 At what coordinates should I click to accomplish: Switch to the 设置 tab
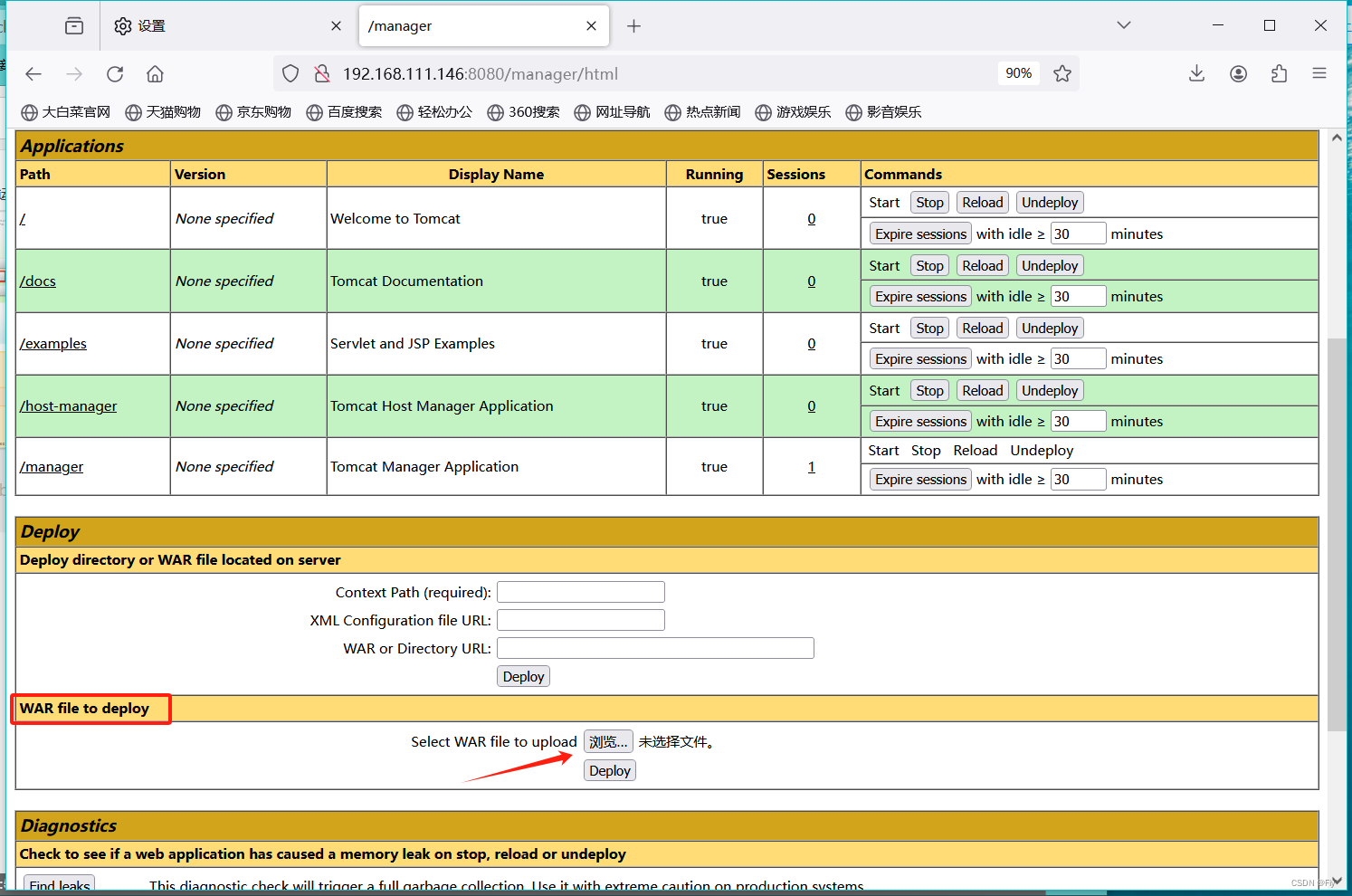pos(226,26)
